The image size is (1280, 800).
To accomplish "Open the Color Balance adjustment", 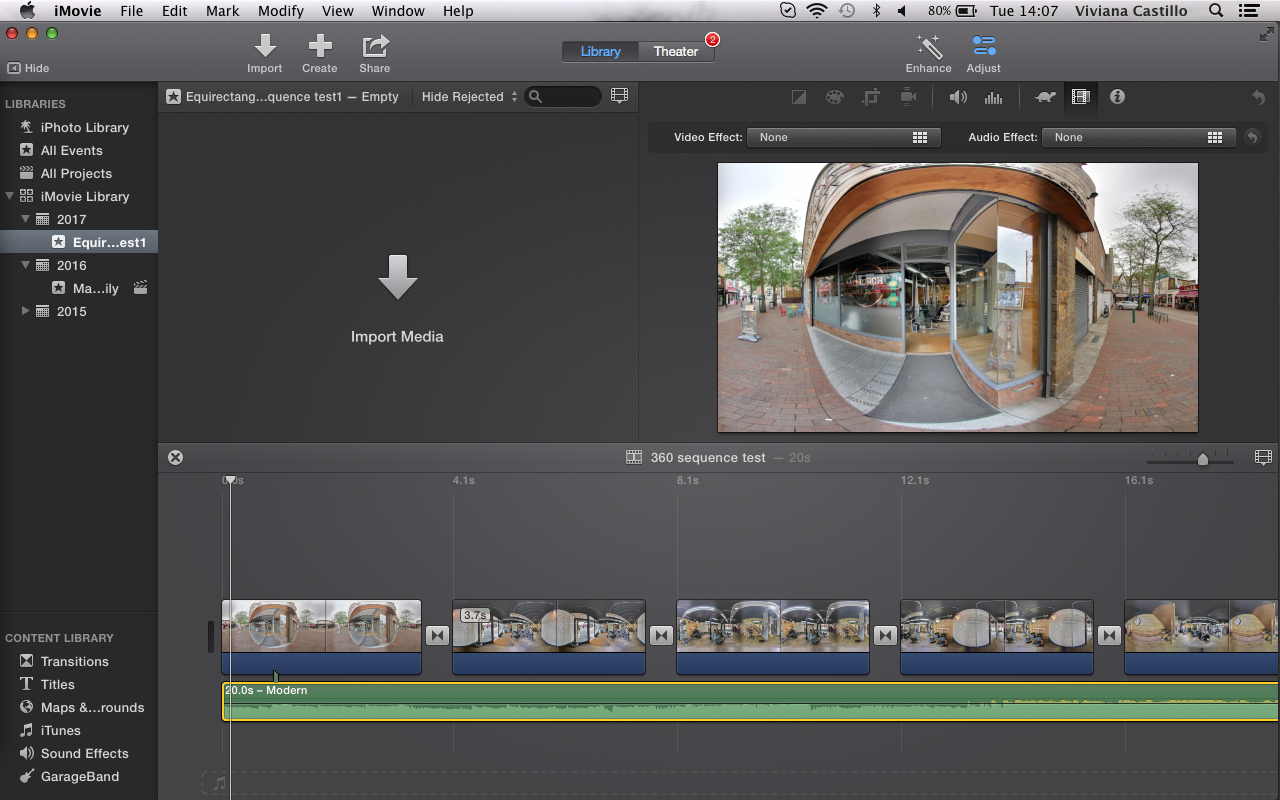I will pyautogui.click(x=799, y=97).
